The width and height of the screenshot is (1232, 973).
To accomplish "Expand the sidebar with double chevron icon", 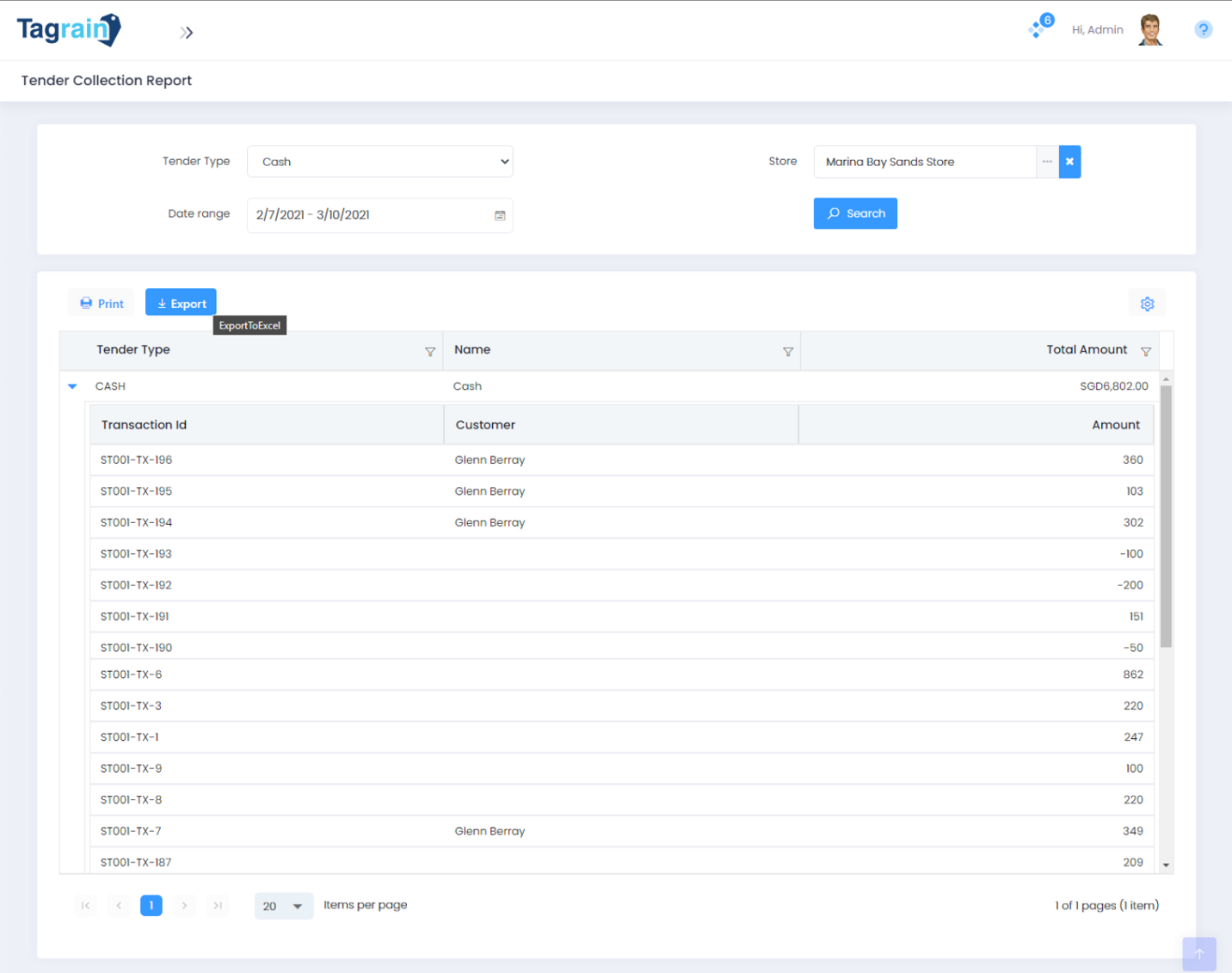I will [187, 33].
